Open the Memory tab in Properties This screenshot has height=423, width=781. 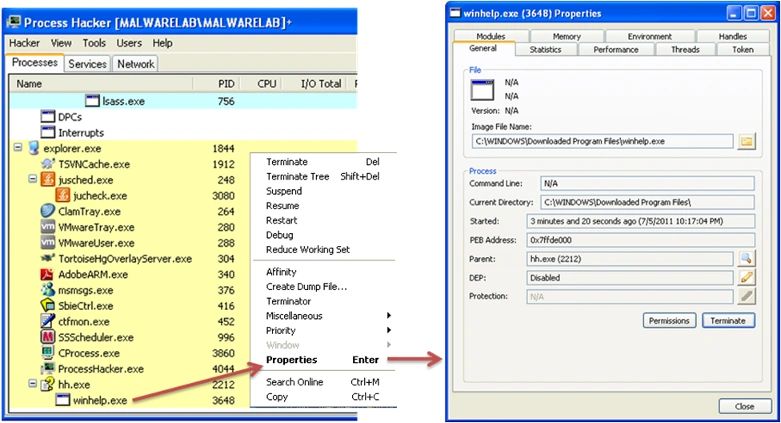pyautogui.click(x=567, y=36)
